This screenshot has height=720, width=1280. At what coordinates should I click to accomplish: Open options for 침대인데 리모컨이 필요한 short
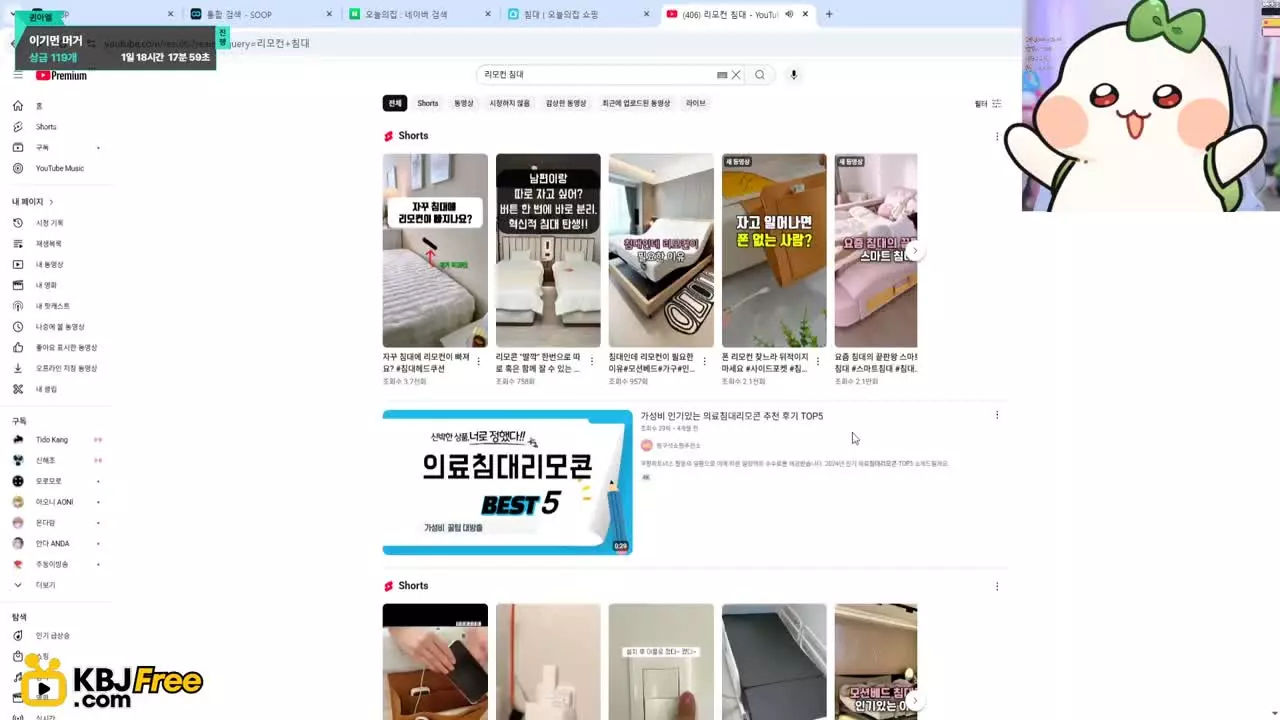click(x=705, y=361)
